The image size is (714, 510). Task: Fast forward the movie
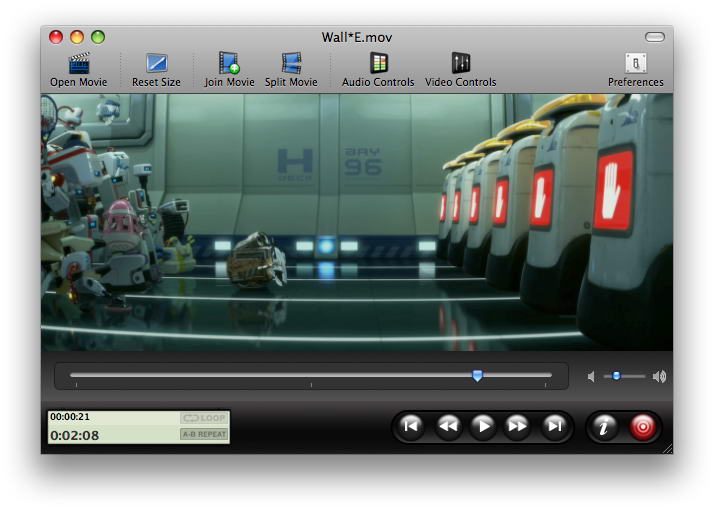pos(518,426)
